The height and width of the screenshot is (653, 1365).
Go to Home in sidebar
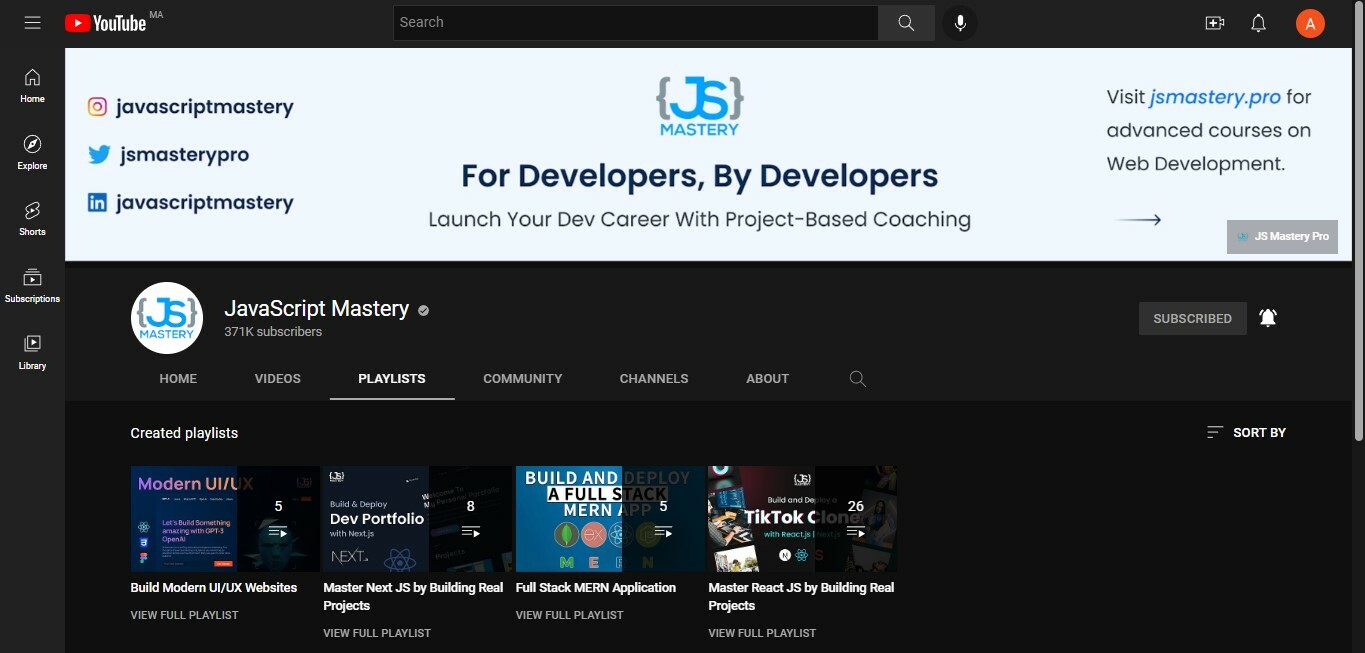[x=32, y=85]
